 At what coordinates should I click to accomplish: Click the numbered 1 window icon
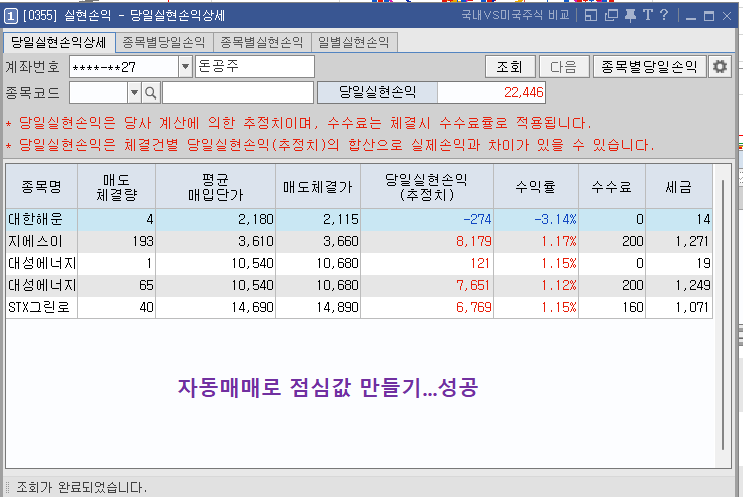pos(10,17)
